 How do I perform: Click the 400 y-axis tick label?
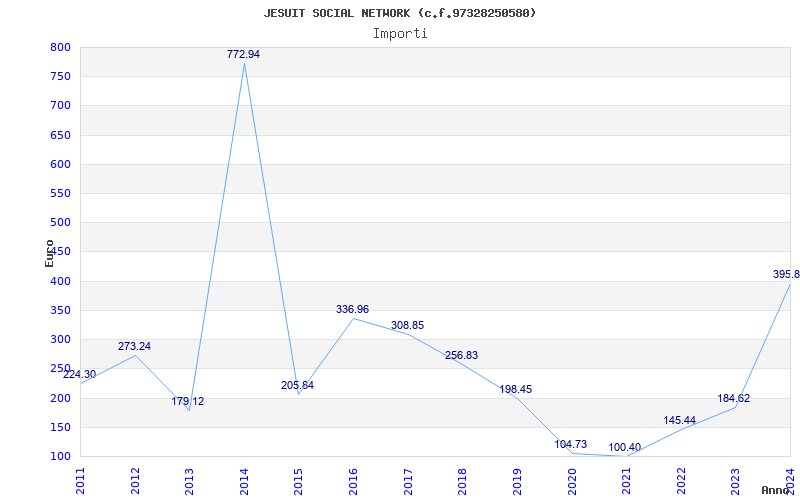pos(60,281)
